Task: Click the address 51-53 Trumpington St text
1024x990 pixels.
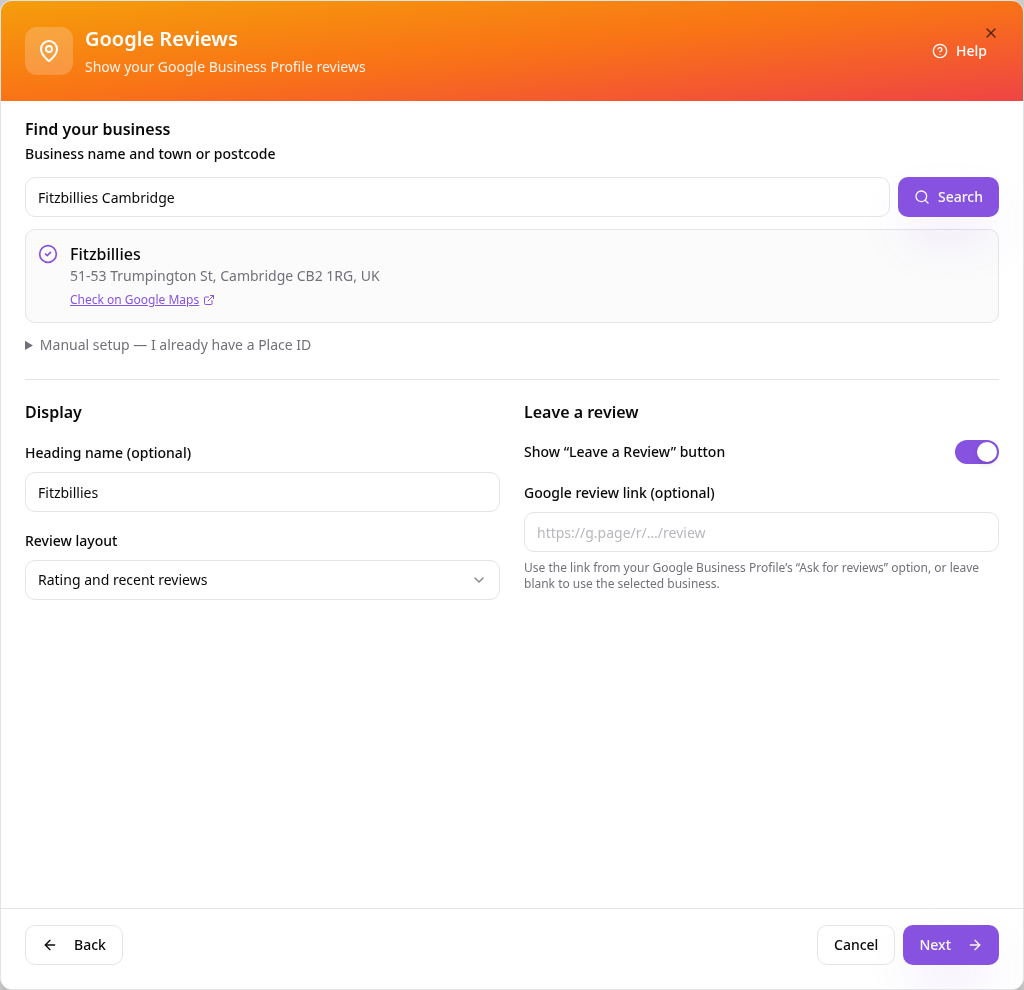Action: [225, 276]
